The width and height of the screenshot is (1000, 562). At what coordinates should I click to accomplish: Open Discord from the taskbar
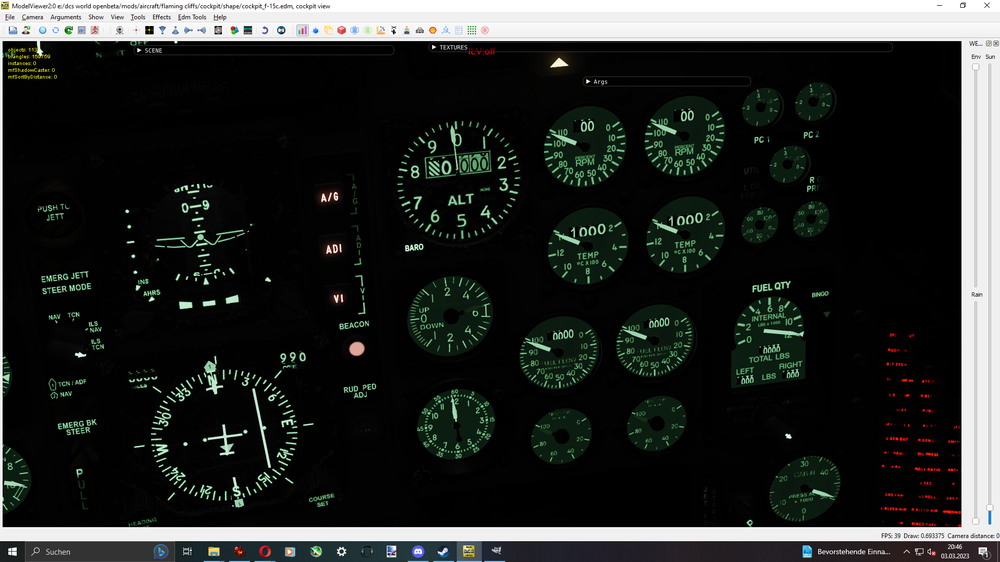418,551
